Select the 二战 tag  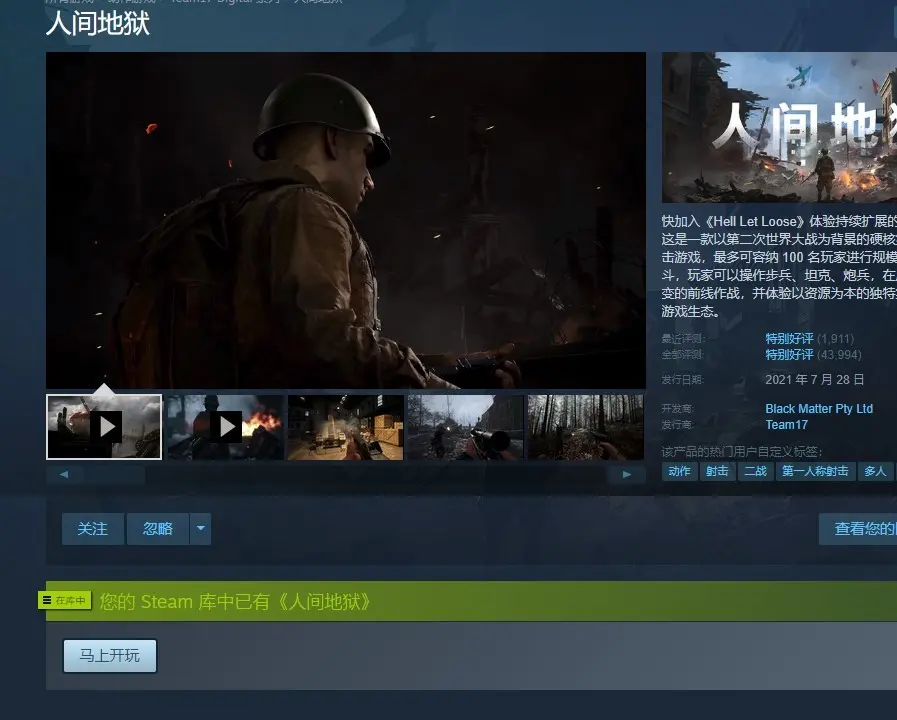coord(755,471)
